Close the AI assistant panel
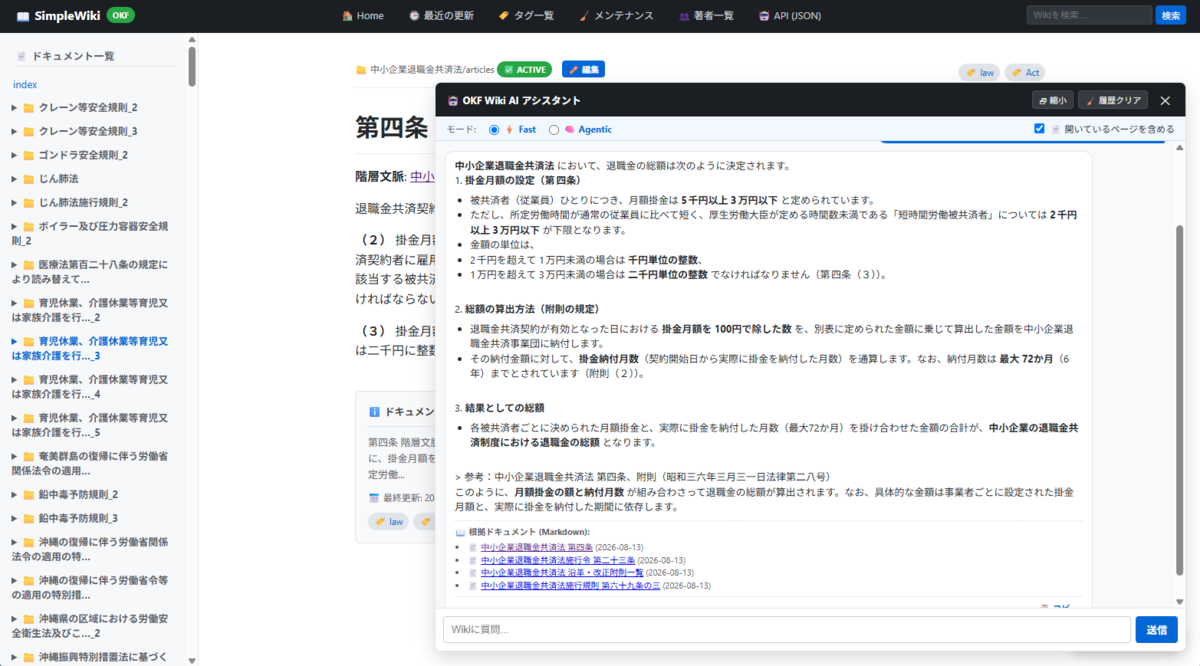Image resolution: width=1200 pixels, height=666 pixels. [1165, 100]
